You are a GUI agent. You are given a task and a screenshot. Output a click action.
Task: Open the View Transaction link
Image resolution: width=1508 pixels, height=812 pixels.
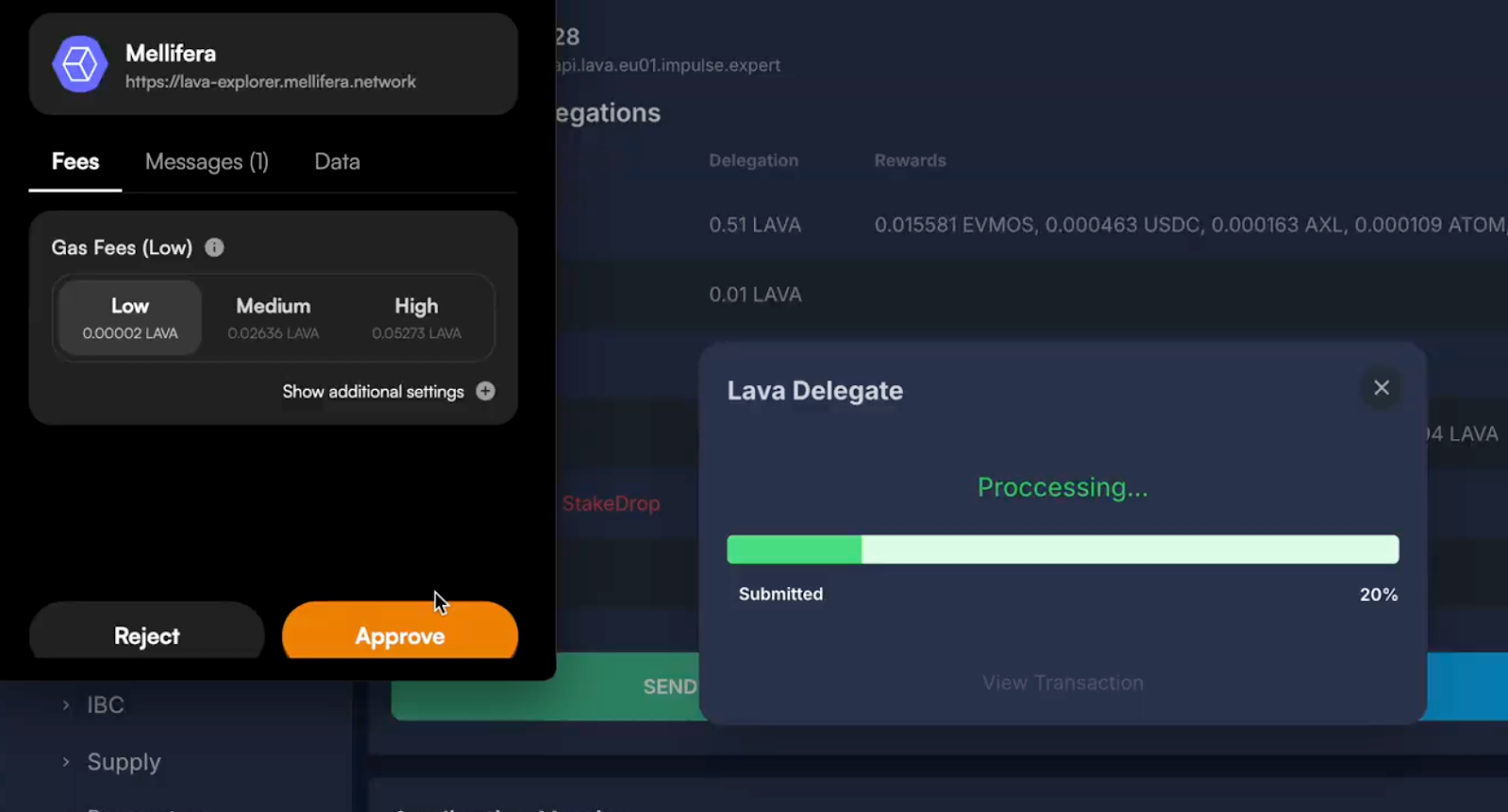click(1063, 683)
